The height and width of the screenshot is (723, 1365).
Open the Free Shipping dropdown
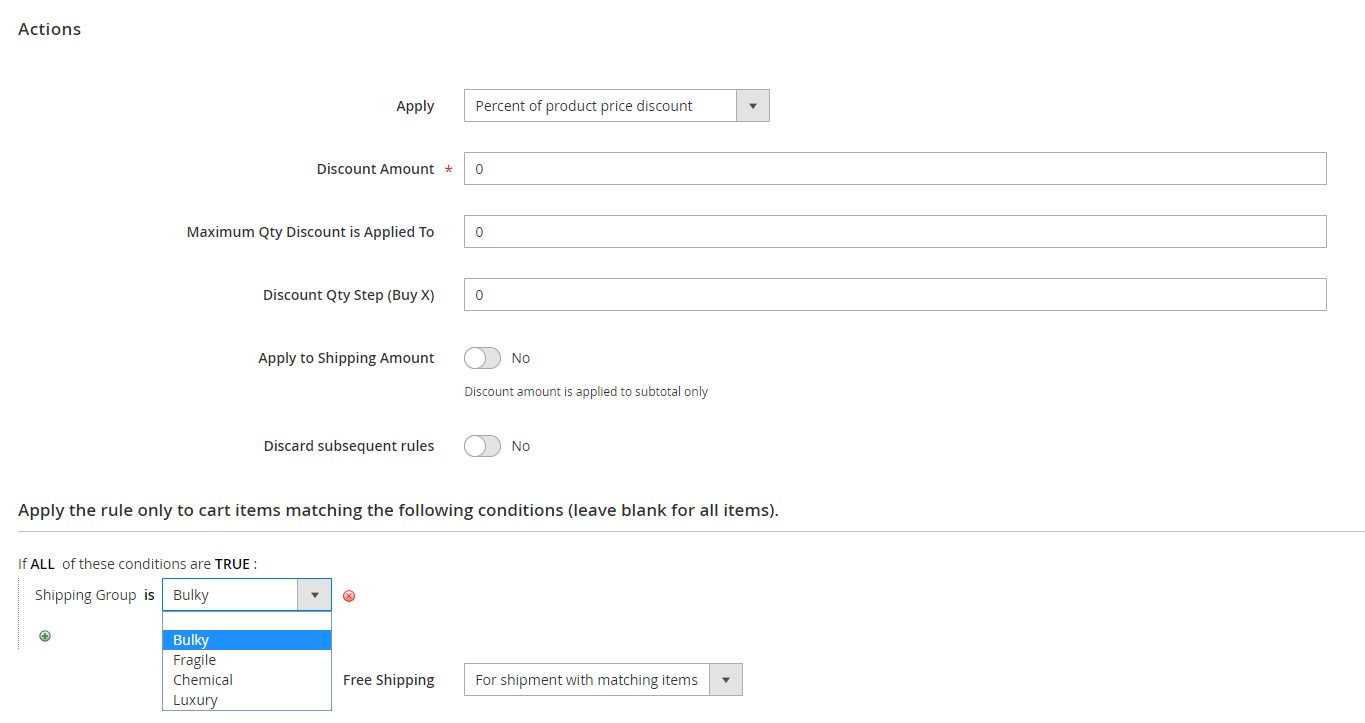coord(602,680)
